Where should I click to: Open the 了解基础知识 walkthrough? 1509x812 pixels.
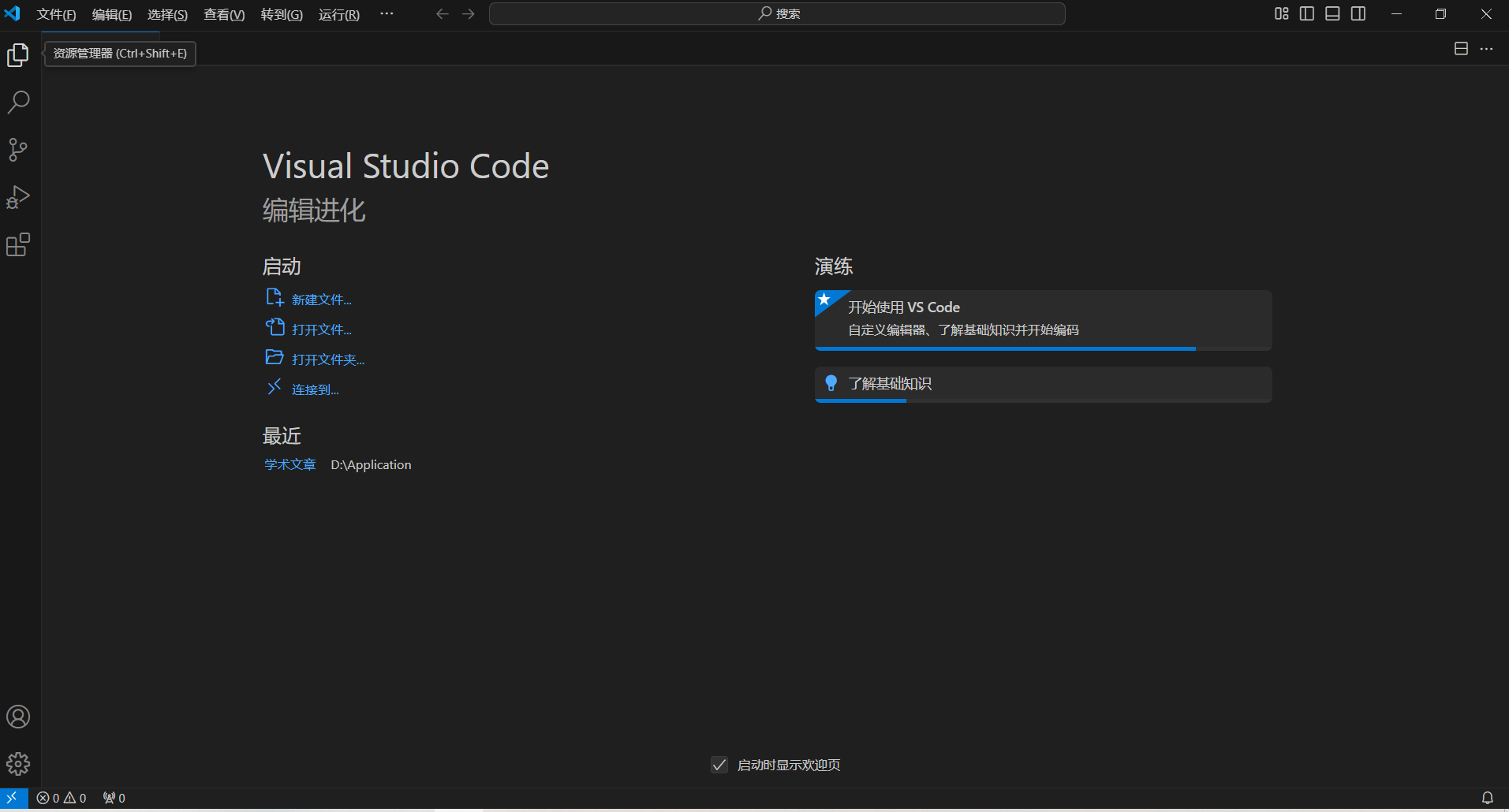(1043, 384)
